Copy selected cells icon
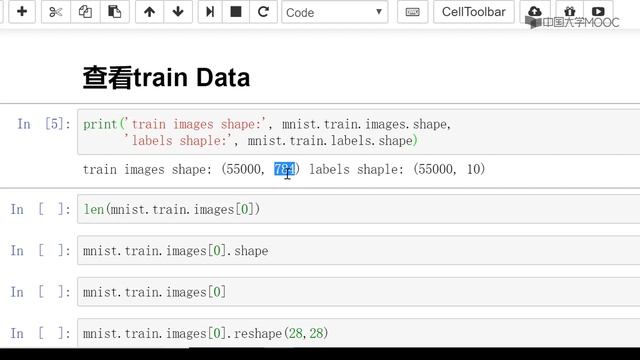This screenshot has width=640, height=360. (x=85, y=12)
